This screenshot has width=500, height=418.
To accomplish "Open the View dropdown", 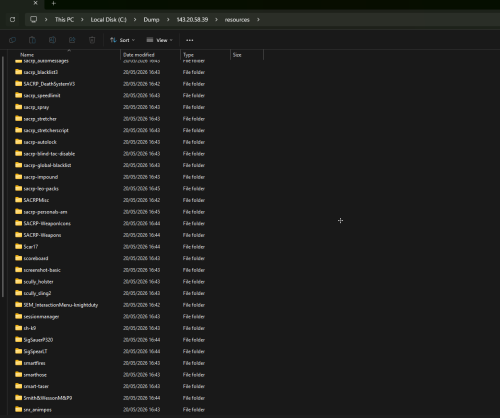I will point(160,40).
